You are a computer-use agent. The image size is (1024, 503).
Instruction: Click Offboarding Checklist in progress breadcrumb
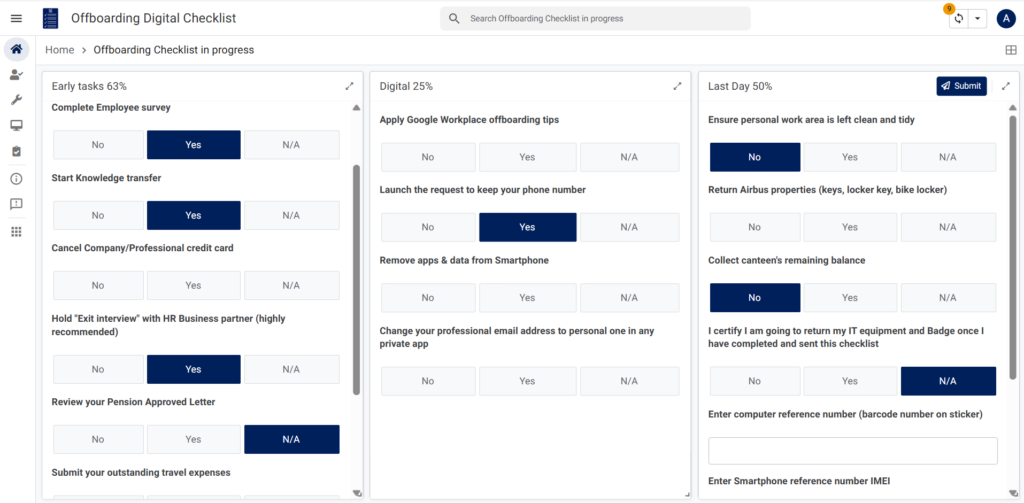point(174,50)
